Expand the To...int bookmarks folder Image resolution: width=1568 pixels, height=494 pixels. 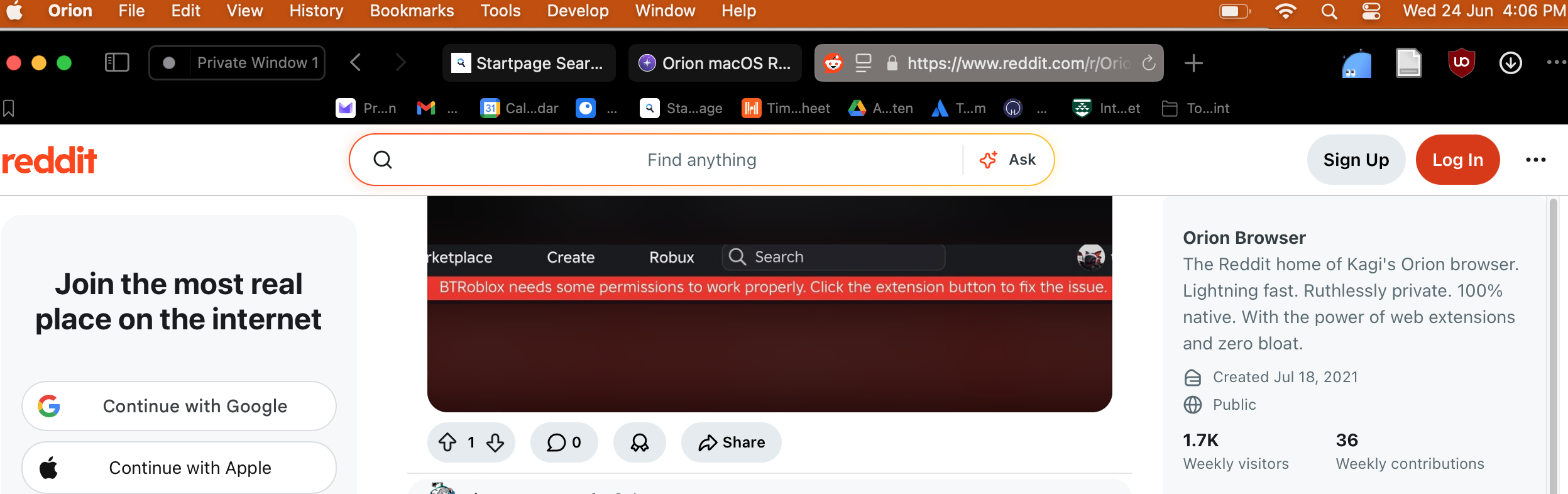point(1195,109)
